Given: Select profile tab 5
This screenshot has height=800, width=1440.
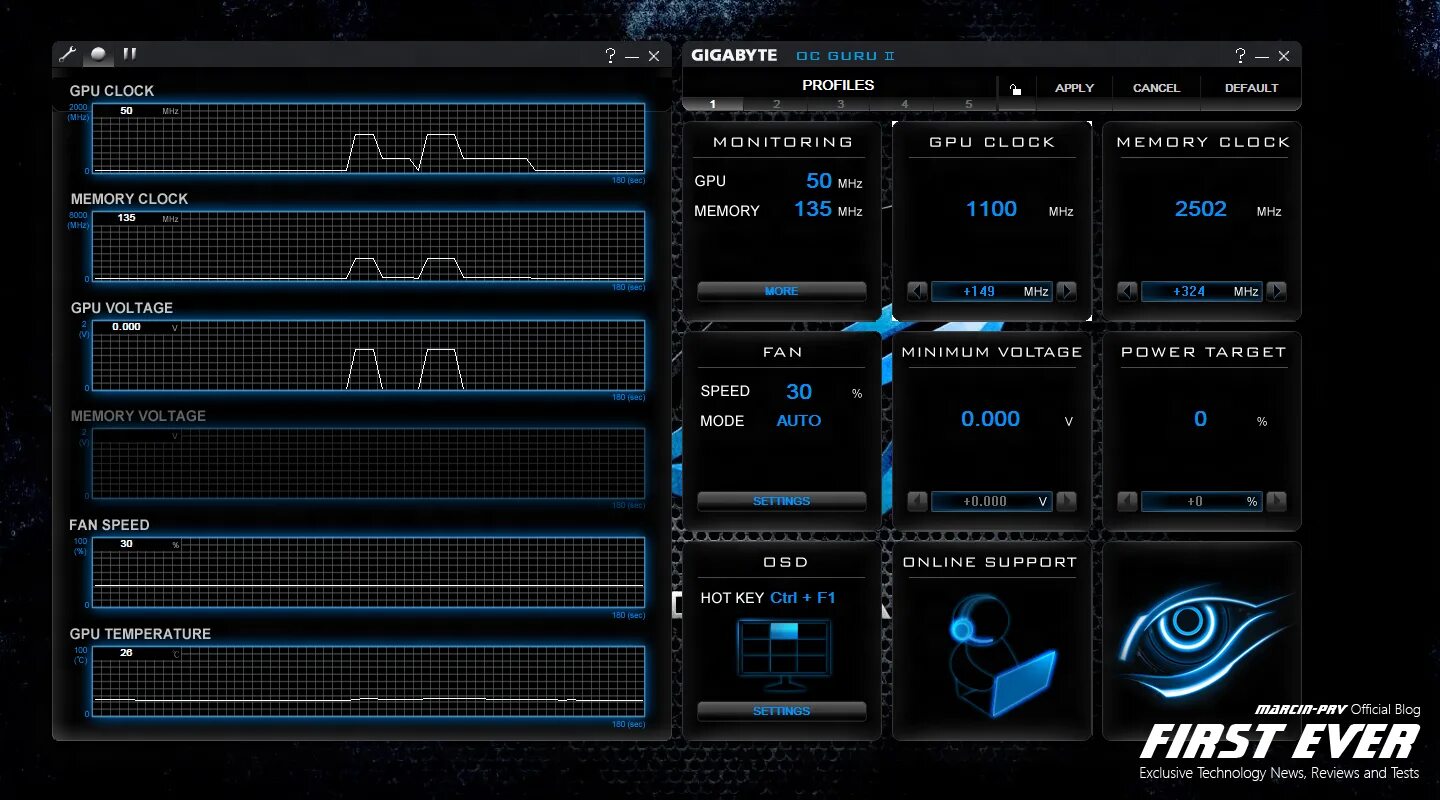Looking at the screenshot, I should [968, 104].
